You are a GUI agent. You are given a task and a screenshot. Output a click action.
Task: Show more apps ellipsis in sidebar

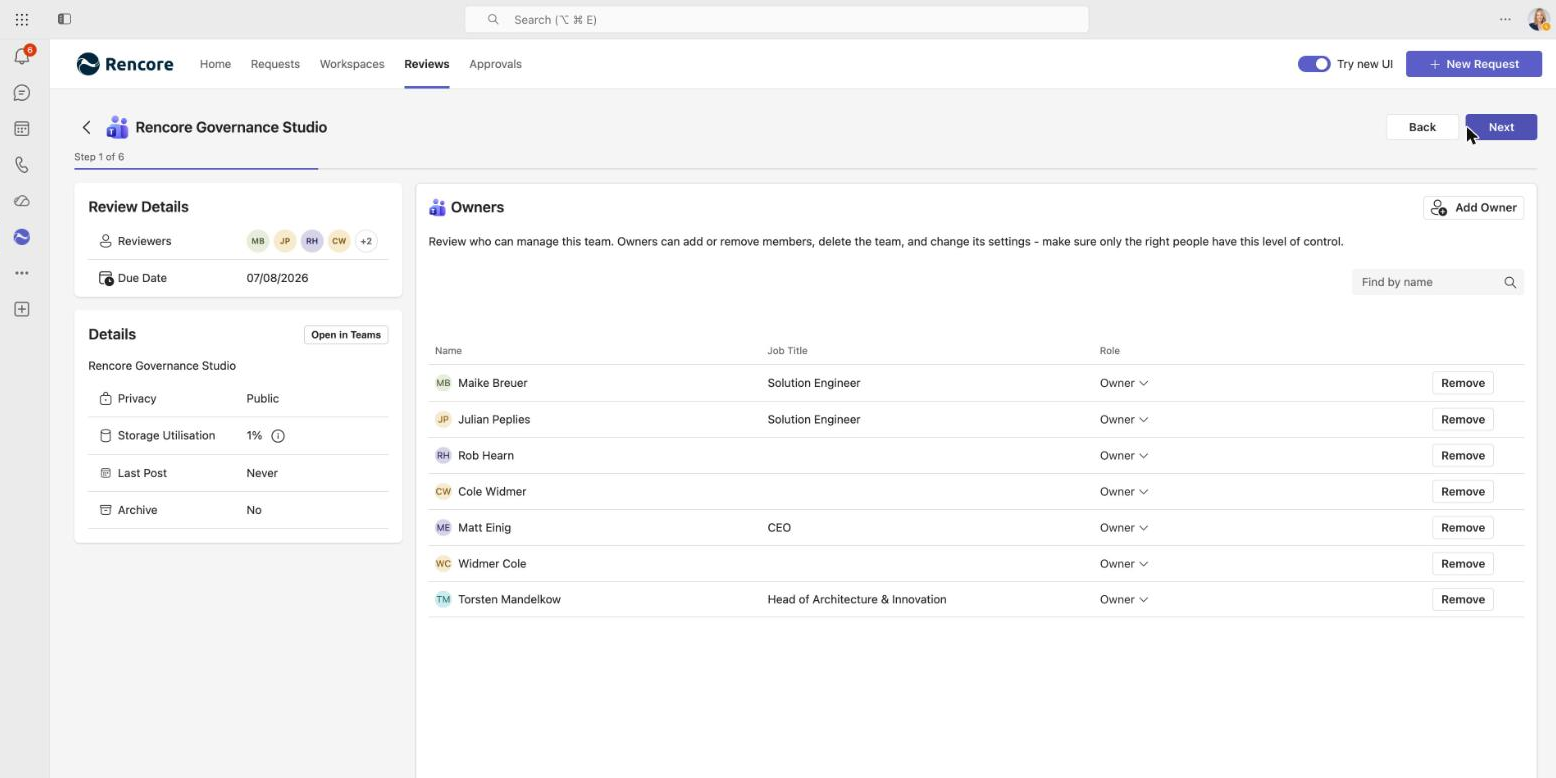click(22, 273)
